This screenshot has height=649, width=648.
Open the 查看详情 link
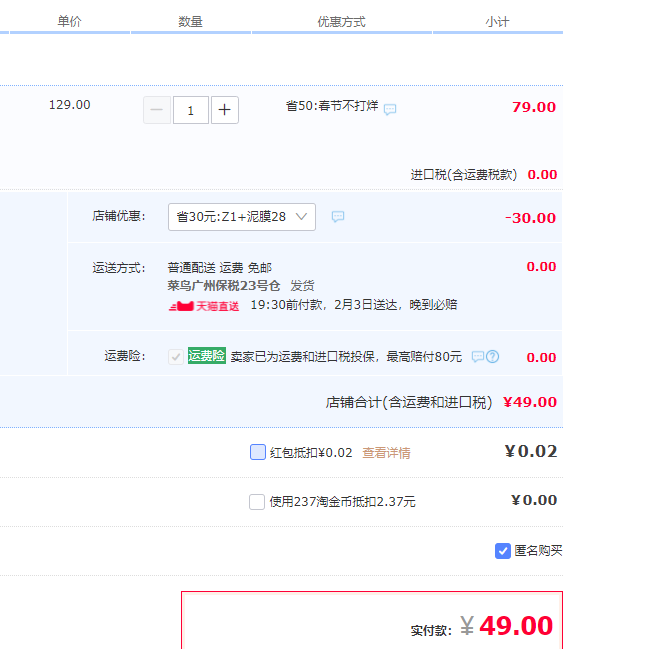[386, 453]
